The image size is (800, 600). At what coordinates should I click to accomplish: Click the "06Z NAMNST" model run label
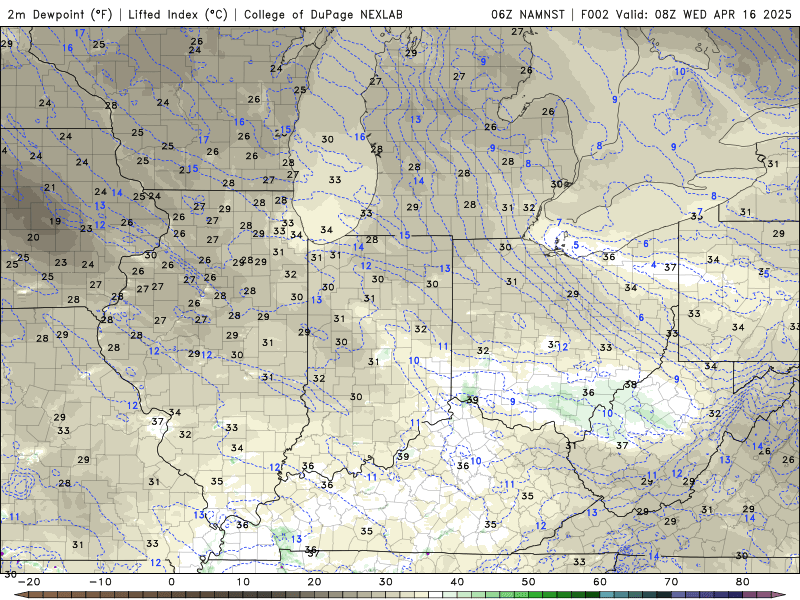coord(528,14)
